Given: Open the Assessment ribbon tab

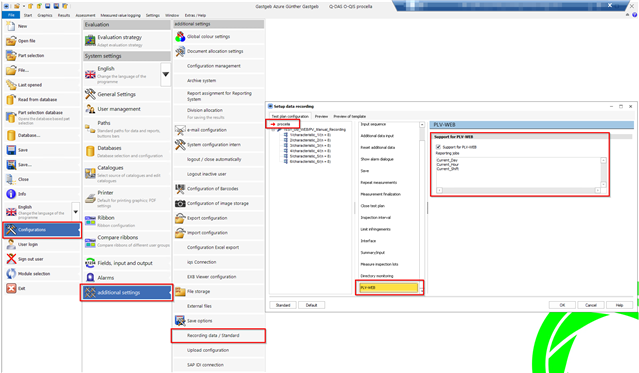Looking at the screenshot, I should [85, 15].
